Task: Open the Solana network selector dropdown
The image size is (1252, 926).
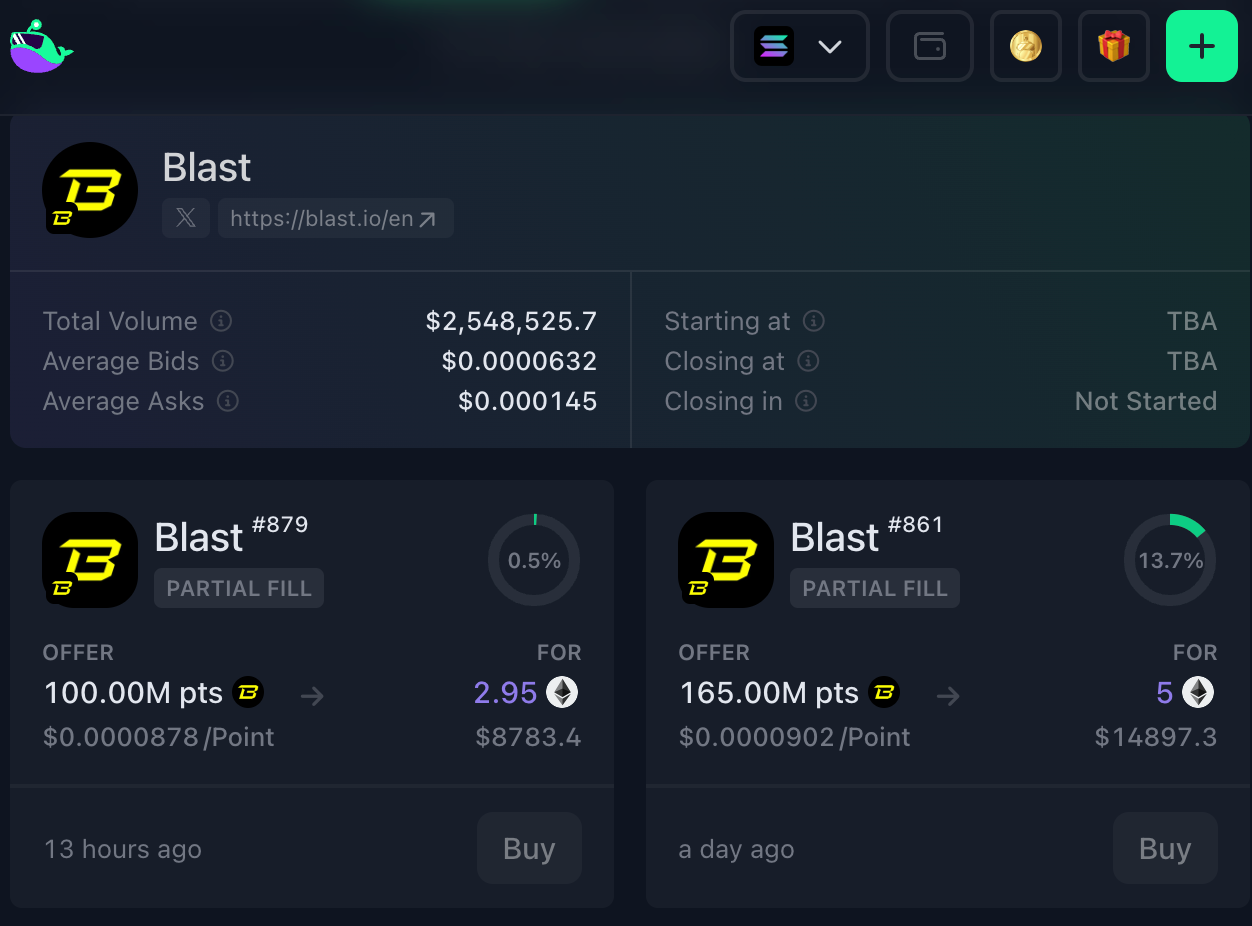Action: 799,46
